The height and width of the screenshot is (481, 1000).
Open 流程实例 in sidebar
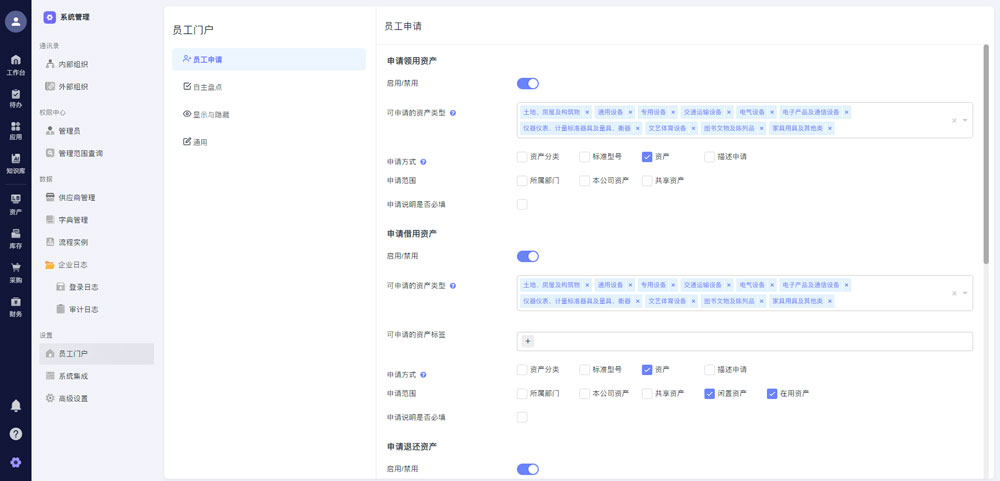click(96, 242)
